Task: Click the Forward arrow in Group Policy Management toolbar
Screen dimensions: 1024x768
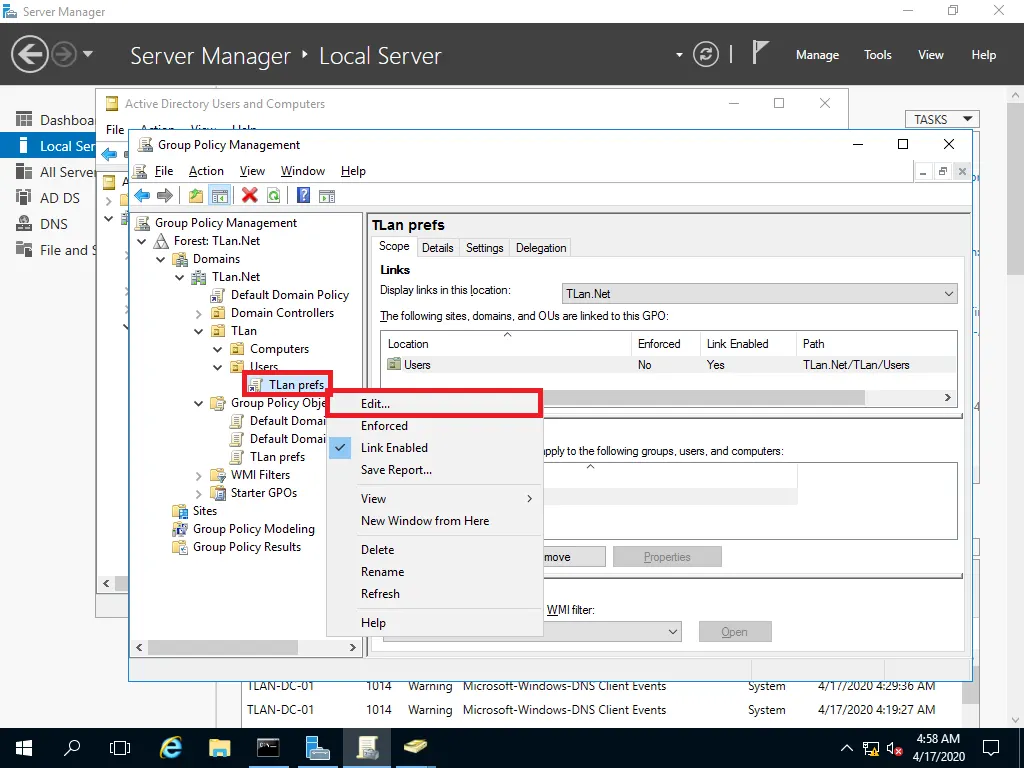Action: (x=165, y=195)
